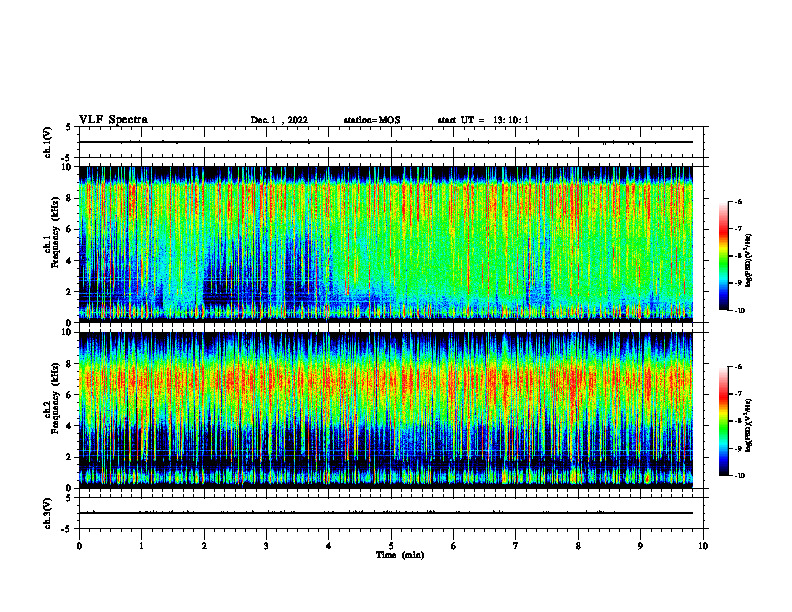Click inside the ch.1 spectrogram panel
The image size is (792, 612).
[386, 244]
